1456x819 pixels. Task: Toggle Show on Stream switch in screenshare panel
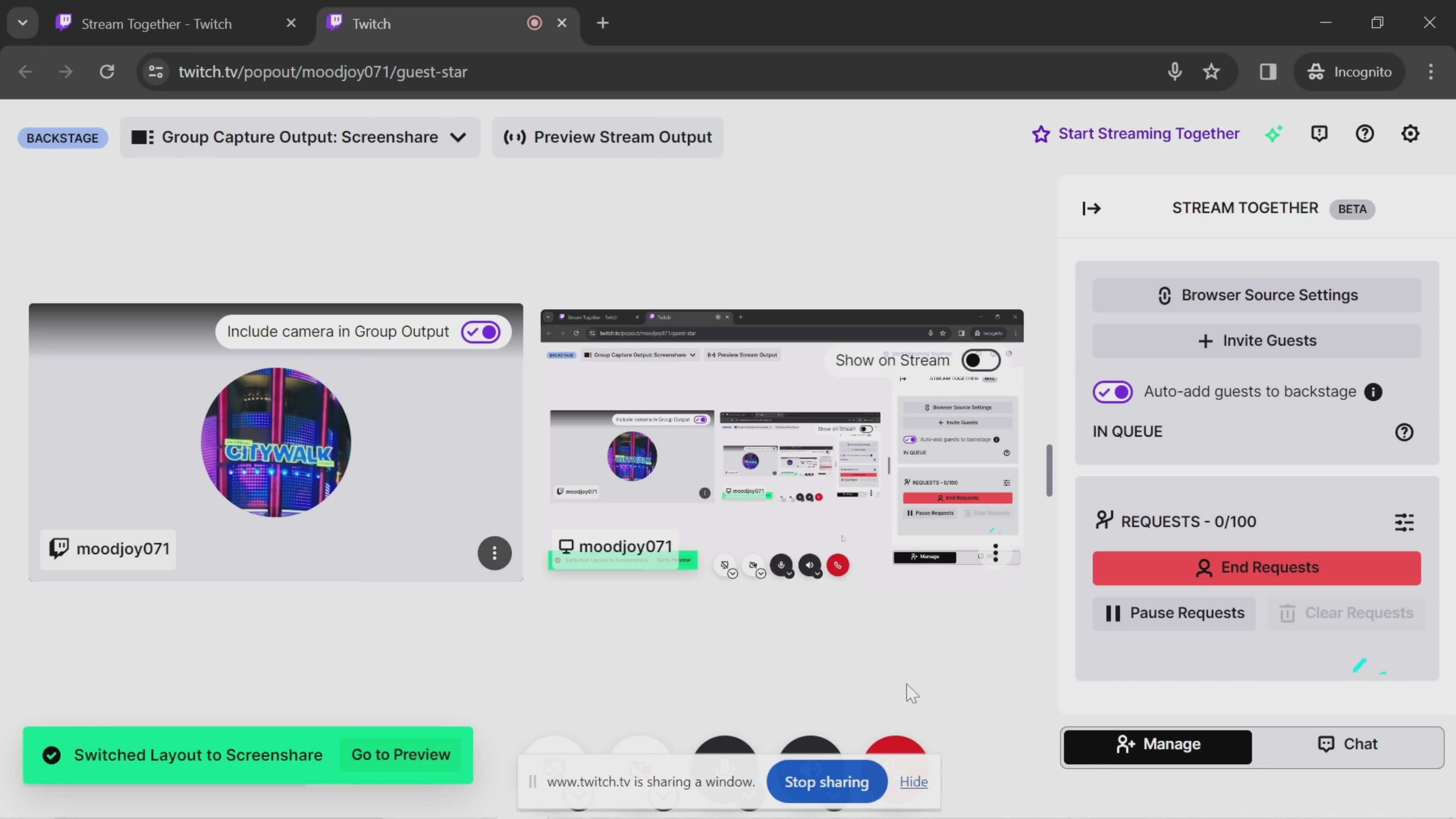click(981, 360)
